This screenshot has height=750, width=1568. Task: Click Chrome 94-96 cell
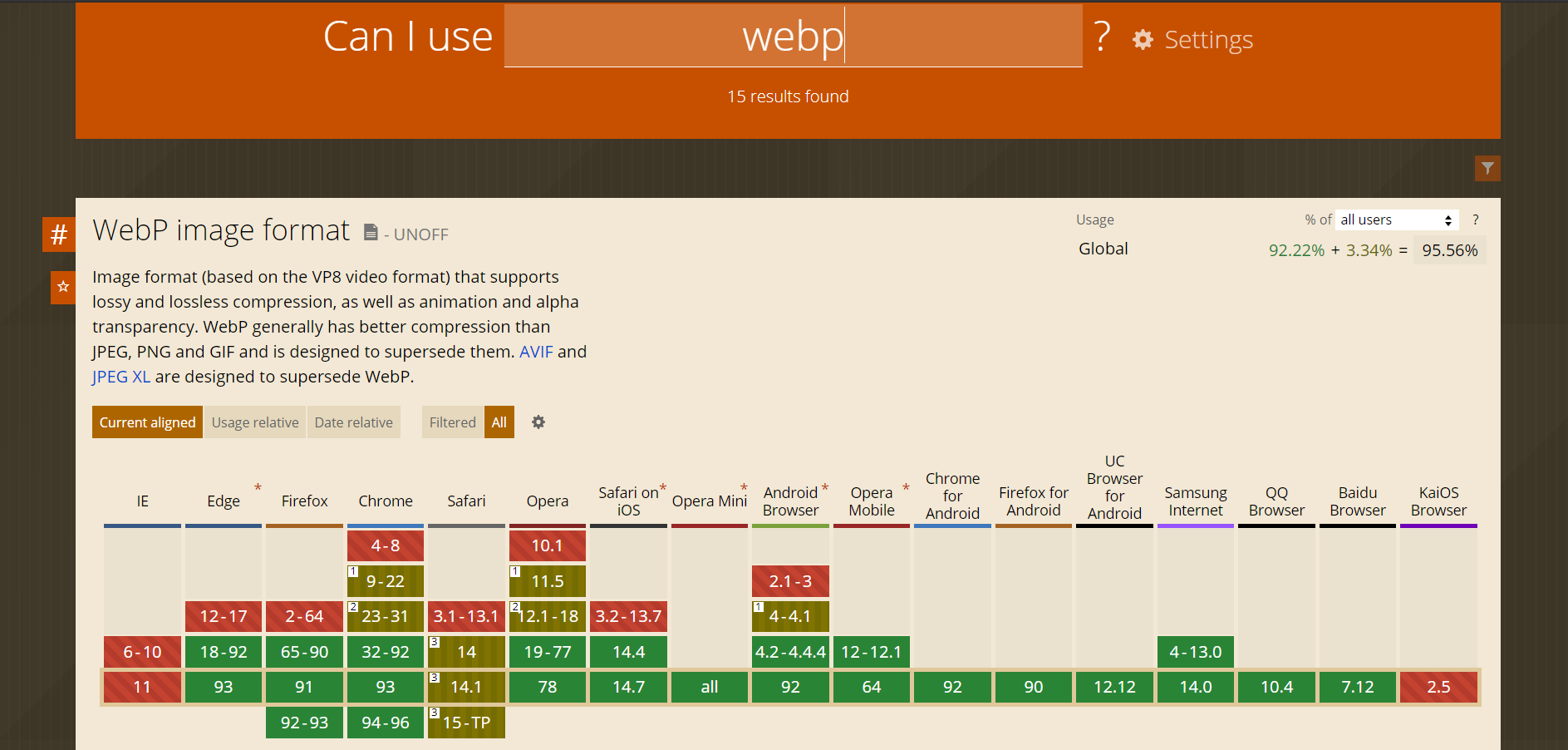[386, 723]
